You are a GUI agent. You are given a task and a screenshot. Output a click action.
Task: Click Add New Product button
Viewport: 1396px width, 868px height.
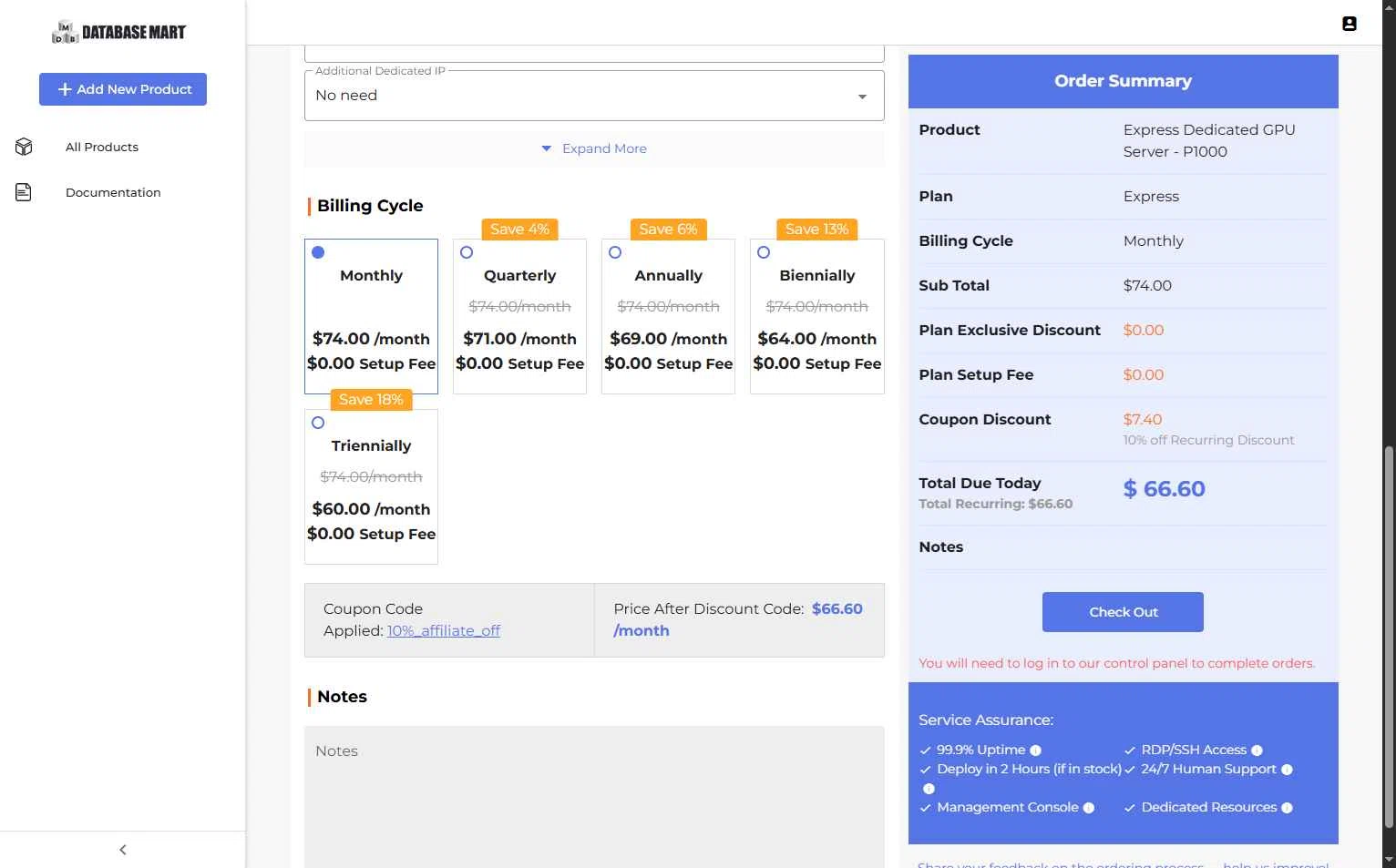pyautogui.click(x=123, y=89)
